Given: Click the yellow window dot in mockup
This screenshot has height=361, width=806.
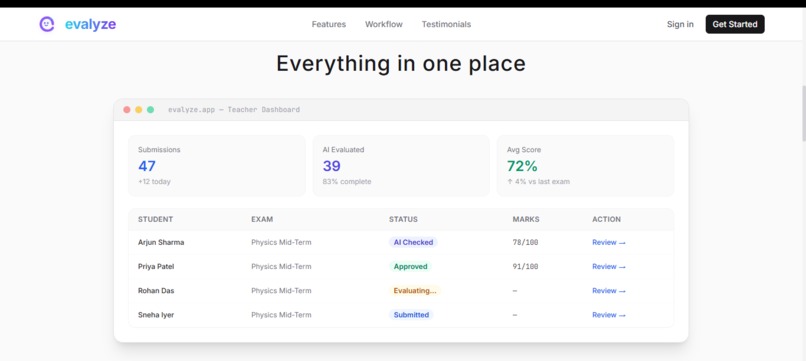Looking at the screenshot, I should point(139,110).
